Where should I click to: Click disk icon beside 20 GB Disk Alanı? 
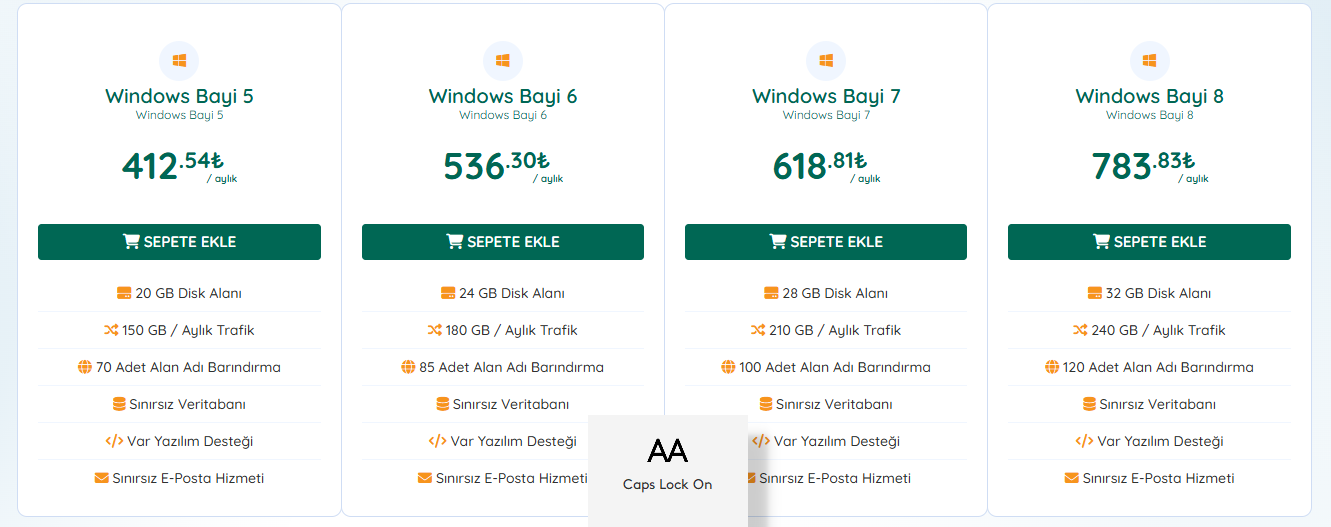(124, 293)
